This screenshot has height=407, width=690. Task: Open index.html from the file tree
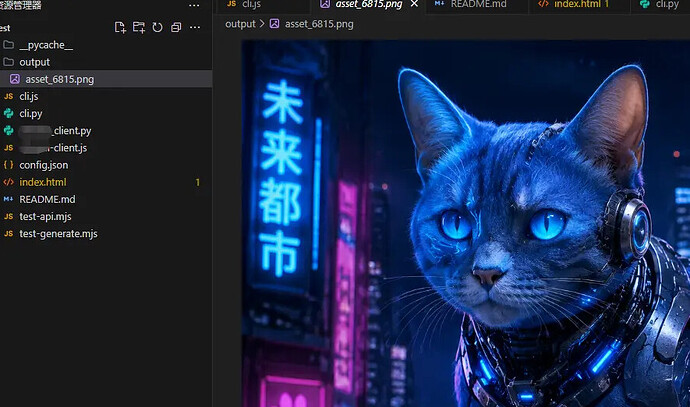click(x=106, y=182)
